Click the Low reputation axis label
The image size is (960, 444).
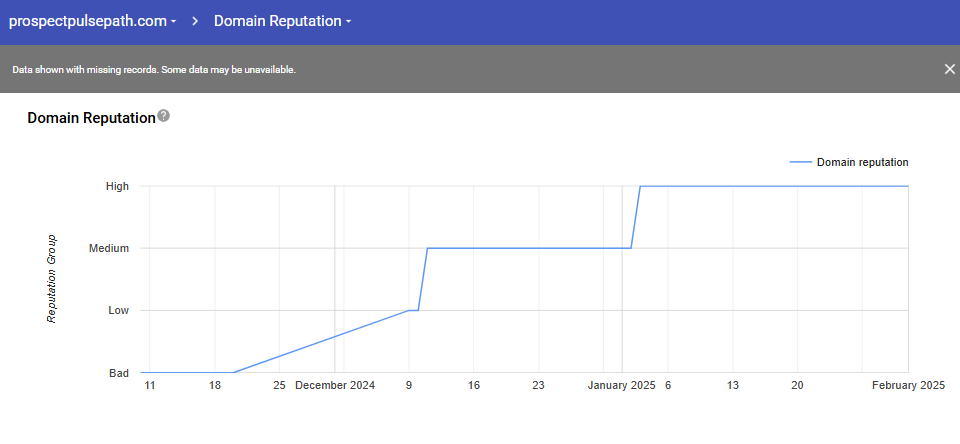(118, 310)
